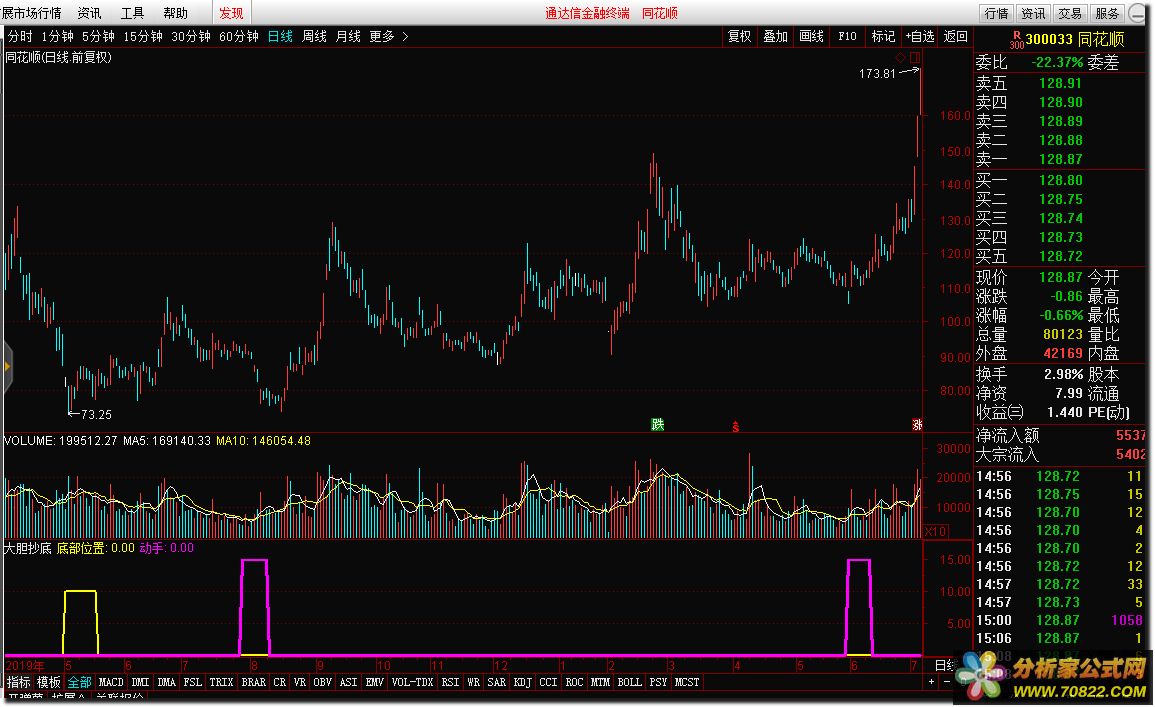Select the OBV indicator
This screenshot has width=1155, height=707.
tap(322, 683)
